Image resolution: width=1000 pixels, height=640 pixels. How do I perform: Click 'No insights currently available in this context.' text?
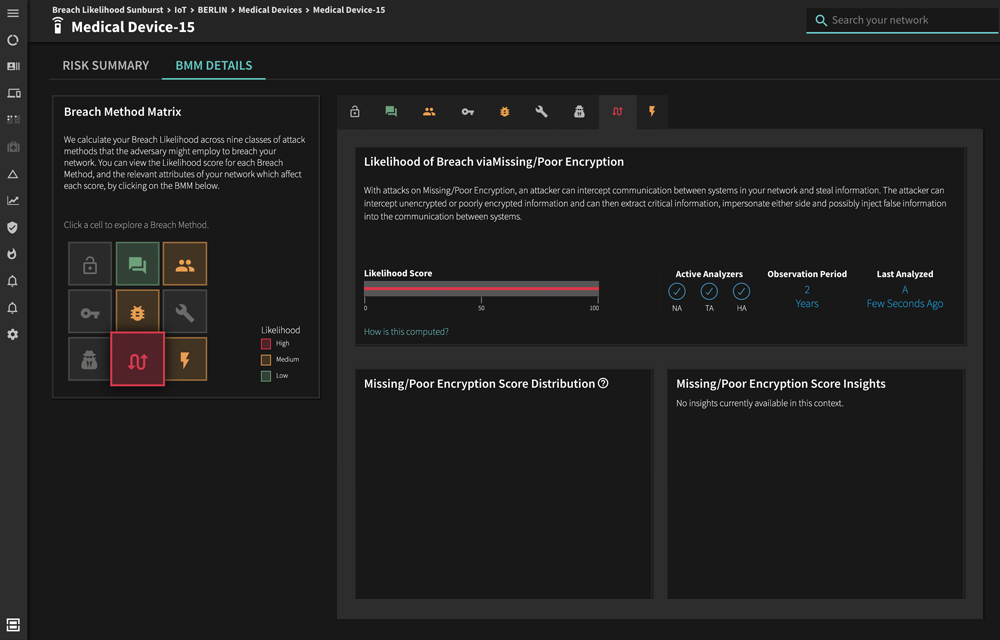(x=760, y=403)
